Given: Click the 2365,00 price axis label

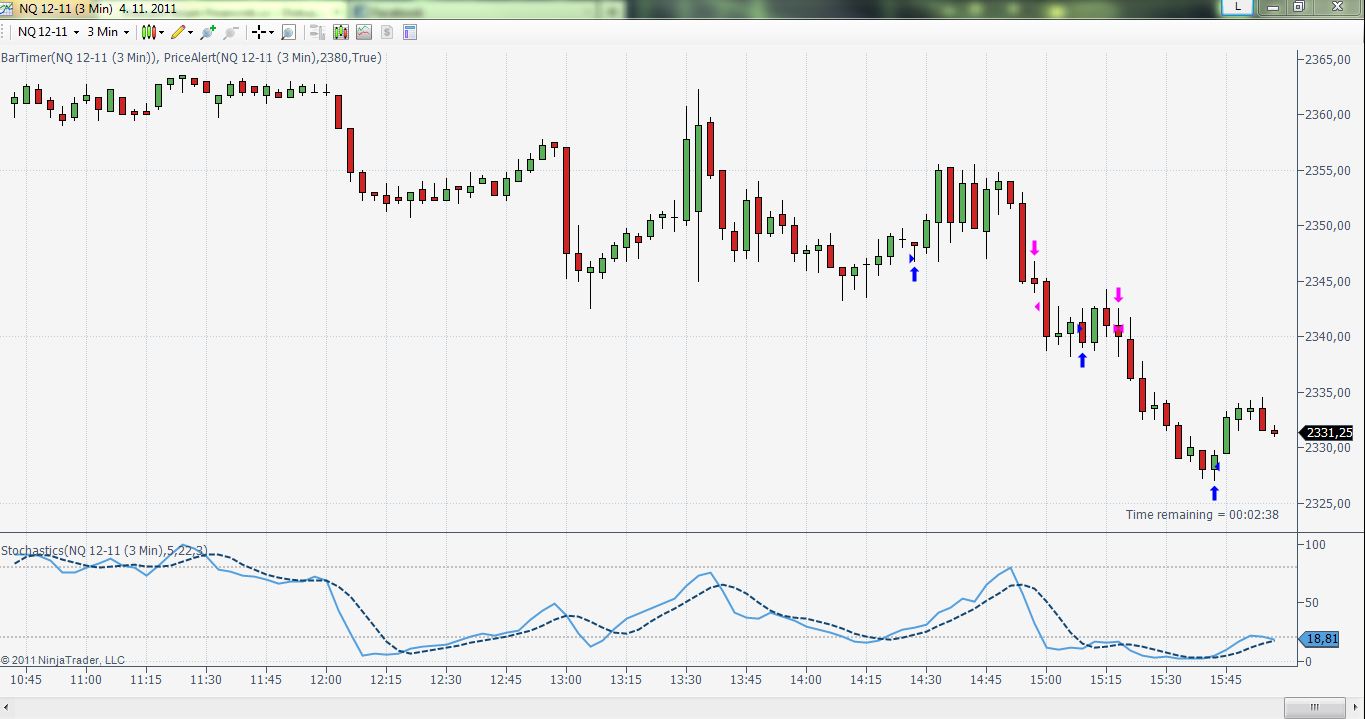Looking at the screenshot, I should tap(1329, 60).
